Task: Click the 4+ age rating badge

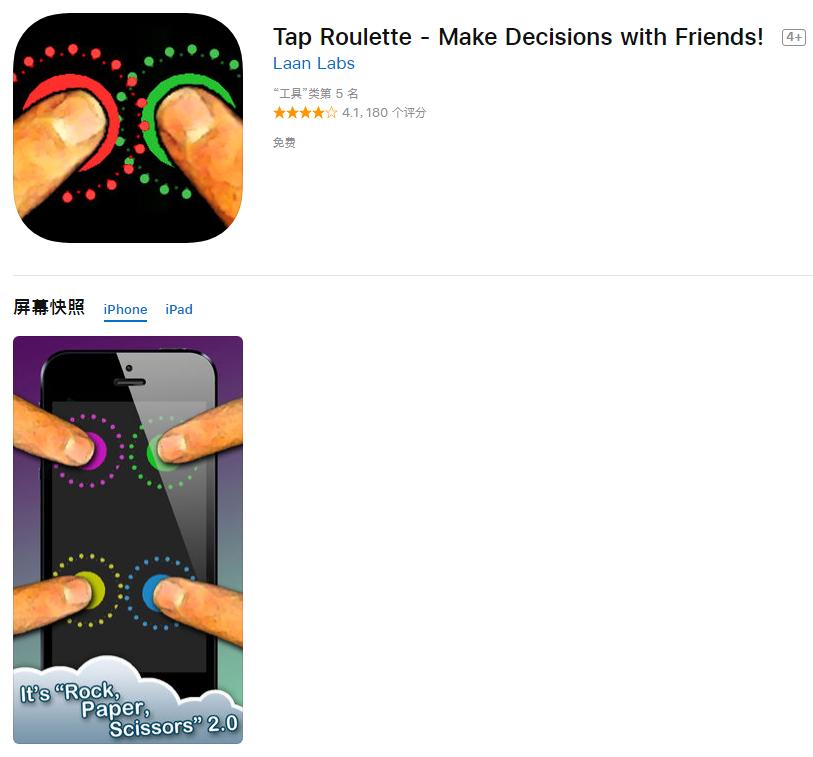Action: tap(794, 37)
